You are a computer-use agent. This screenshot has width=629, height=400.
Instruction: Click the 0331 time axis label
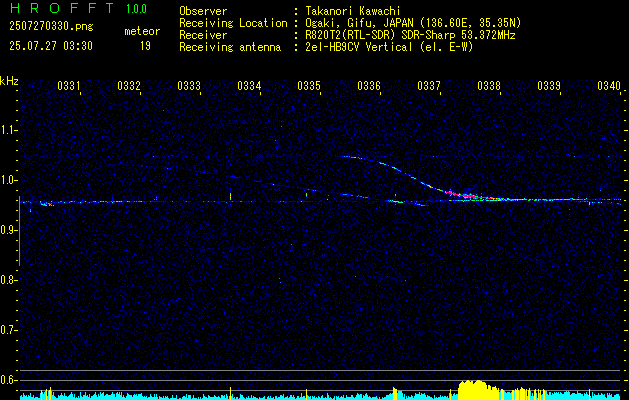point(69,85)
